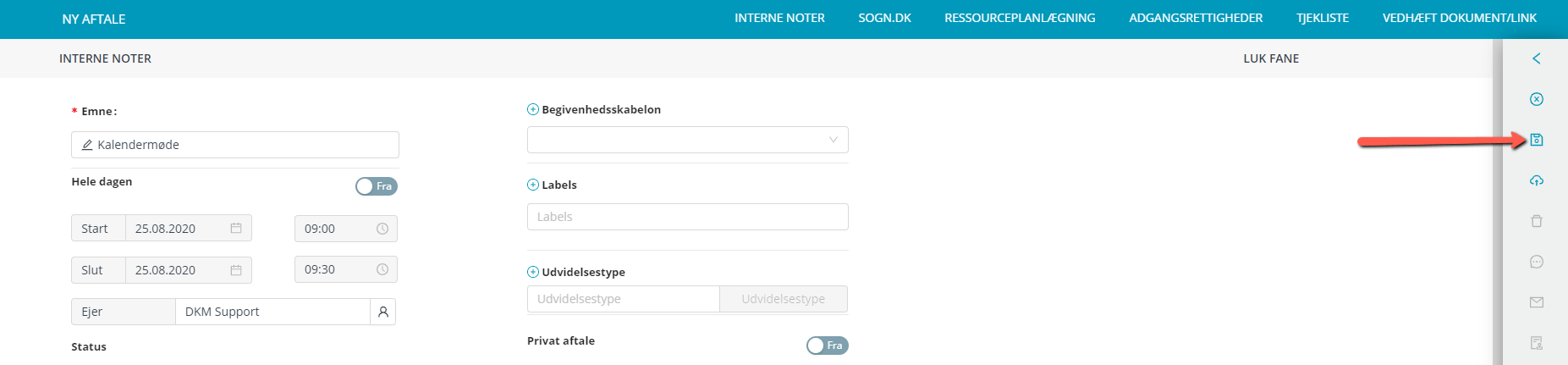The image size is (1568, 365).
Task: Click the trash delete icon
Action: click(1537, 221)
